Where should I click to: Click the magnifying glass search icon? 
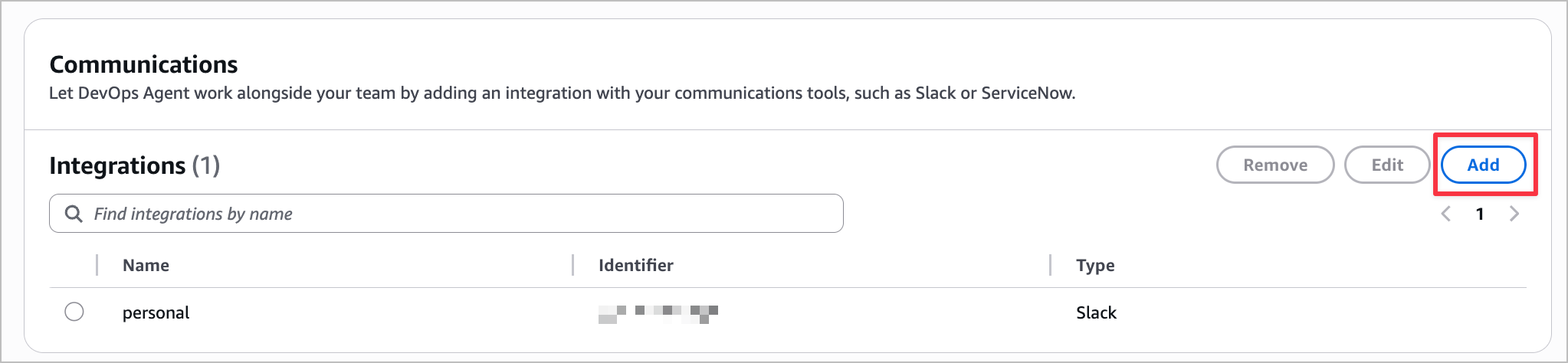tap(74, 214)
